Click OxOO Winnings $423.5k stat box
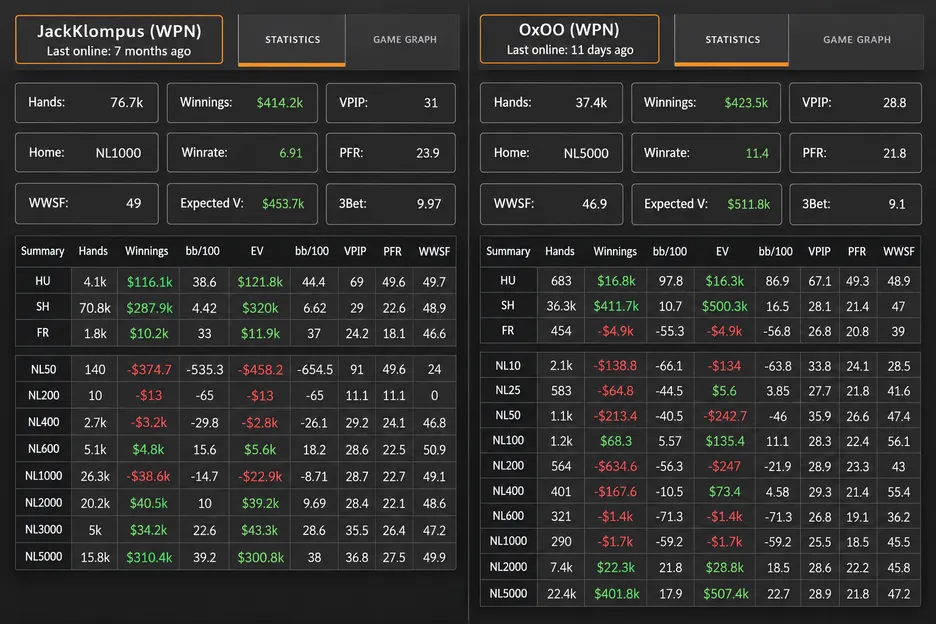The width and height of the screenshot is (936, 624). pyautogui.click(x=706, y=103)
